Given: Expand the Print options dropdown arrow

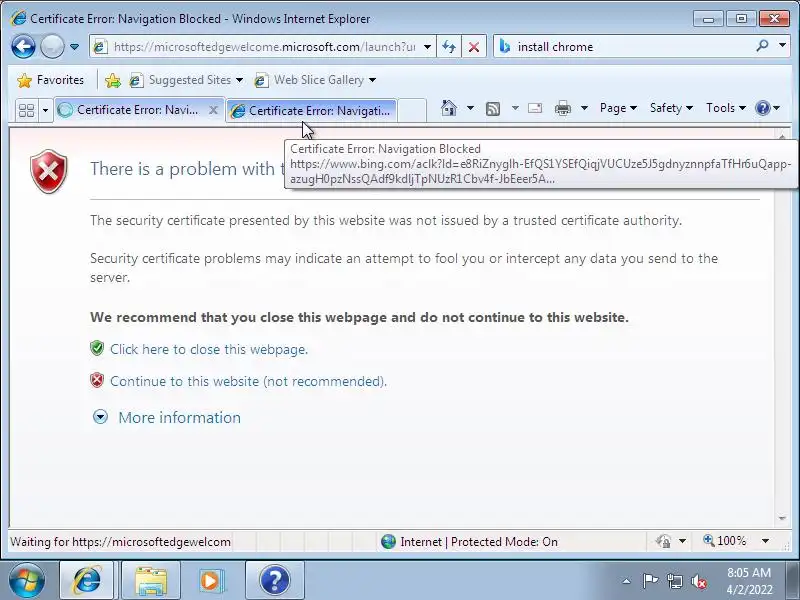Looking at the screenshot, I should [x=585, y=108].
